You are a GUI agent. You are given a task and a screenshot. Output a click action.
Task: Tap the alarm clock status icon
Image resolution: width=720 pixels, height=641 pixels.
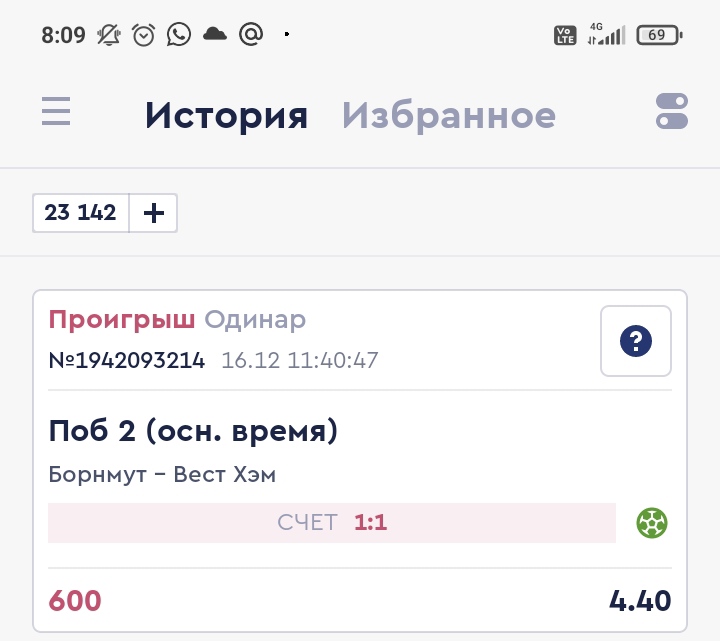[x=144, y=35]
